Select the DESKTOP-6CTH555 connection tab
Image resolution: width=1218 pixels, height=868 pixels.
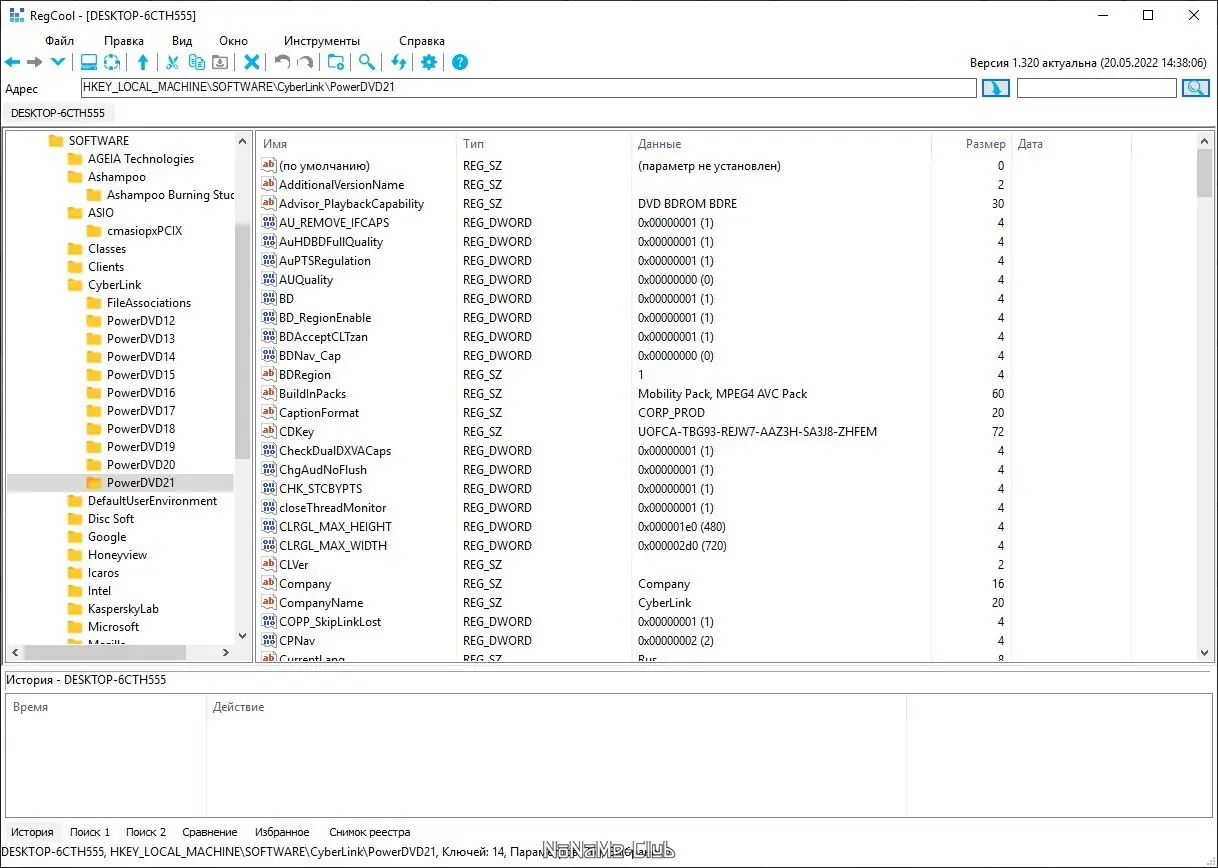coord(58,113)
